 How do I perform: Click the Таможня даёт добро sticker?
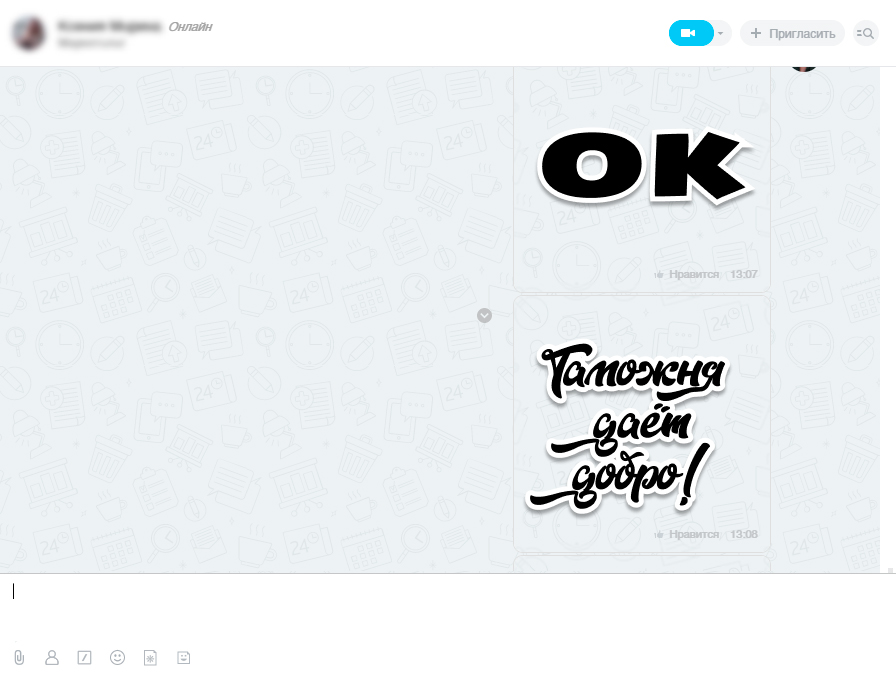click(626, 428)
